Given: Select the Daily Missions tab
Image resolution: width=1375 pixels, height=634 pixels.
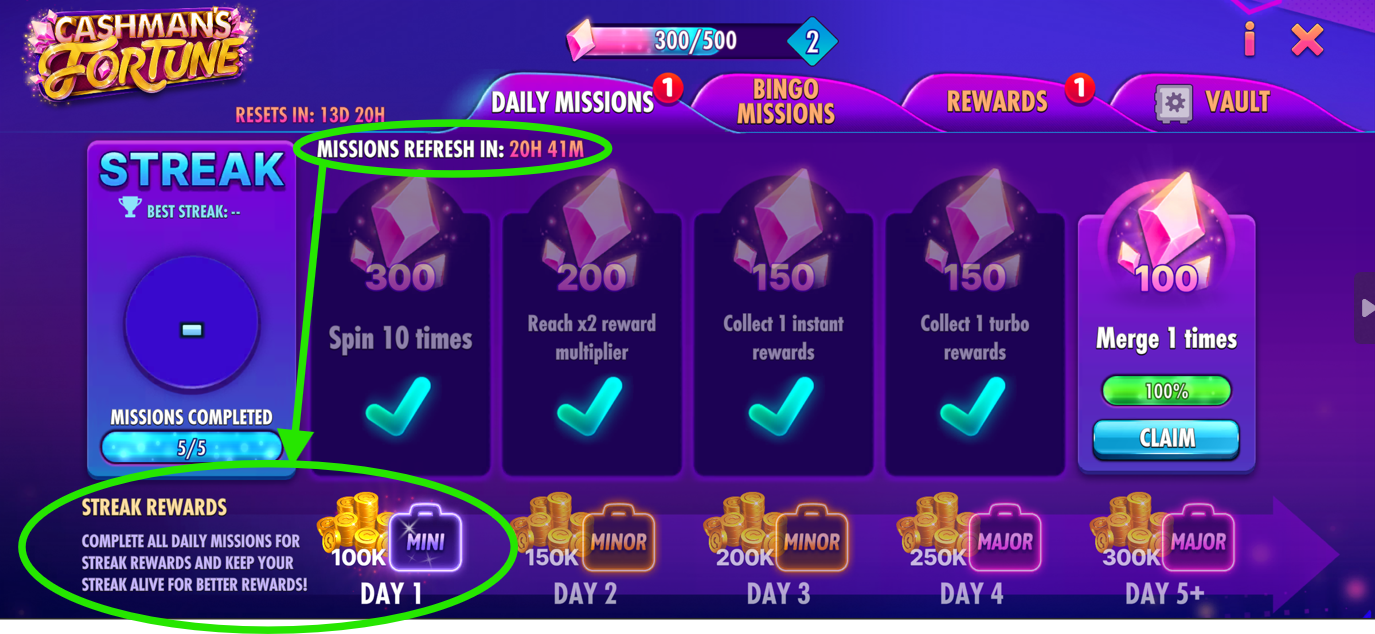Looking at the screenshot, I should click(572, 101).
